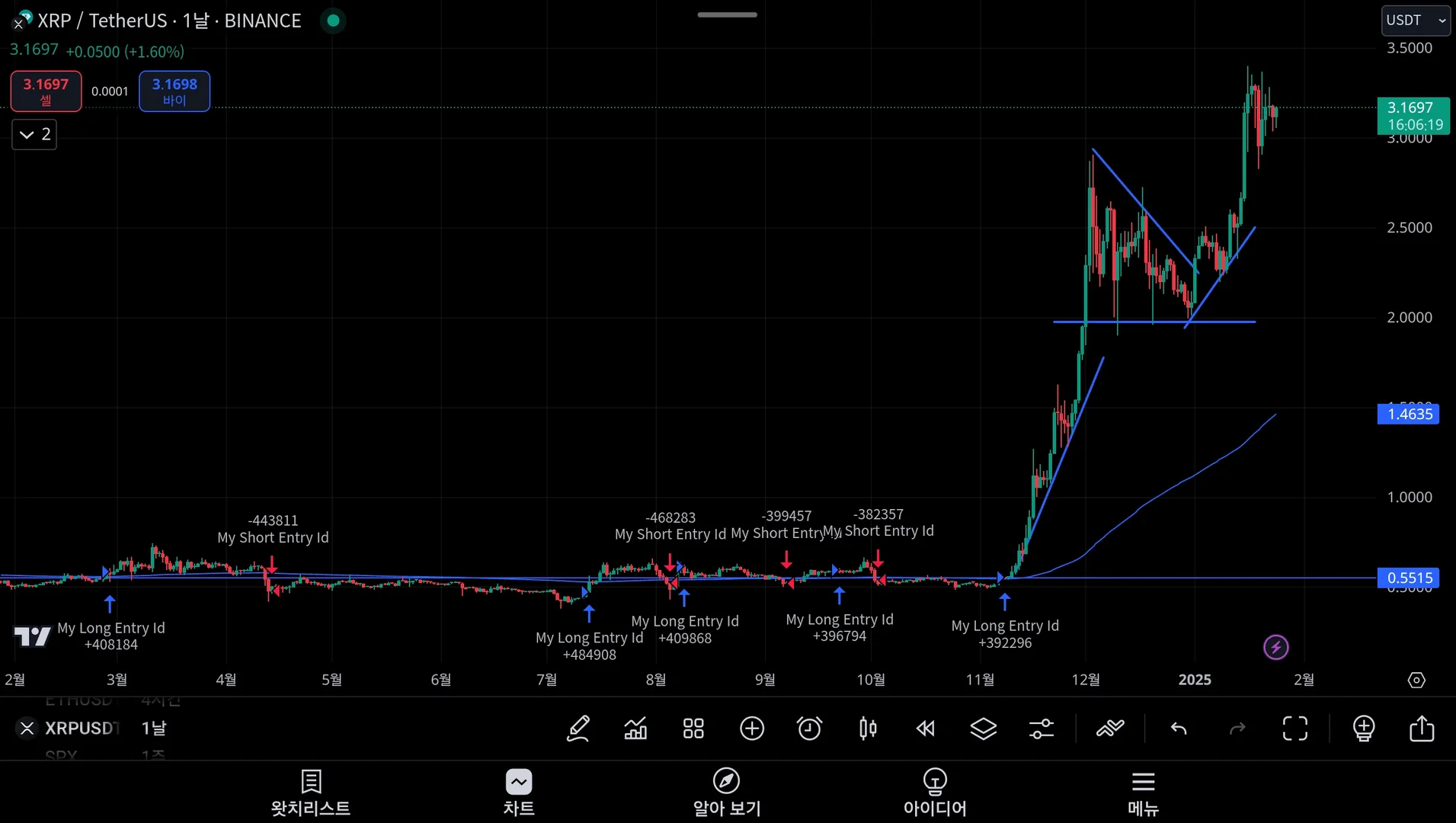The image size is (1456, 823).
Task: Start bar replay with rewind icon
Action: 926,729
